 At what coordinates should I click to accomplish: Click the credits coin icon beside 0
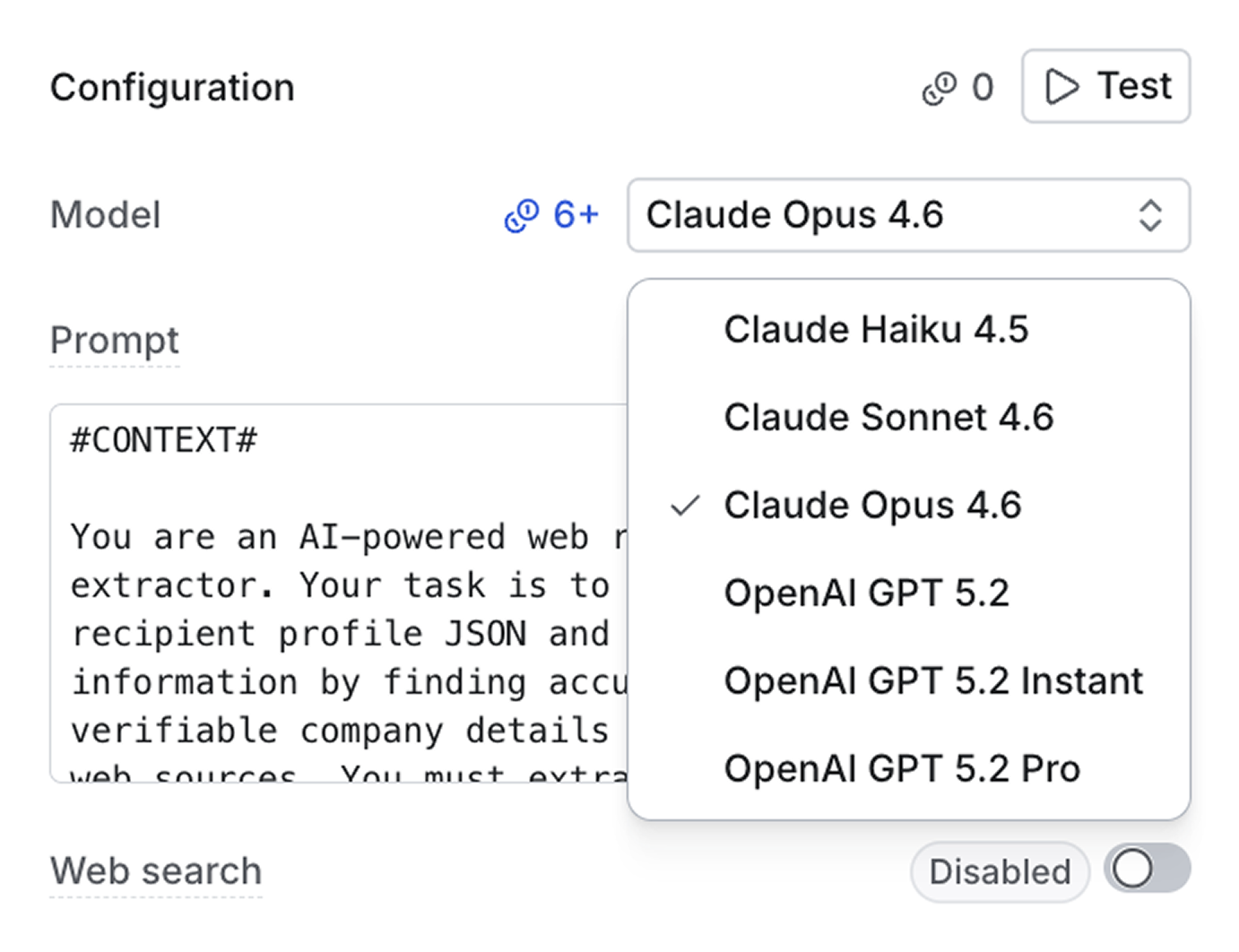click(940, 88)
